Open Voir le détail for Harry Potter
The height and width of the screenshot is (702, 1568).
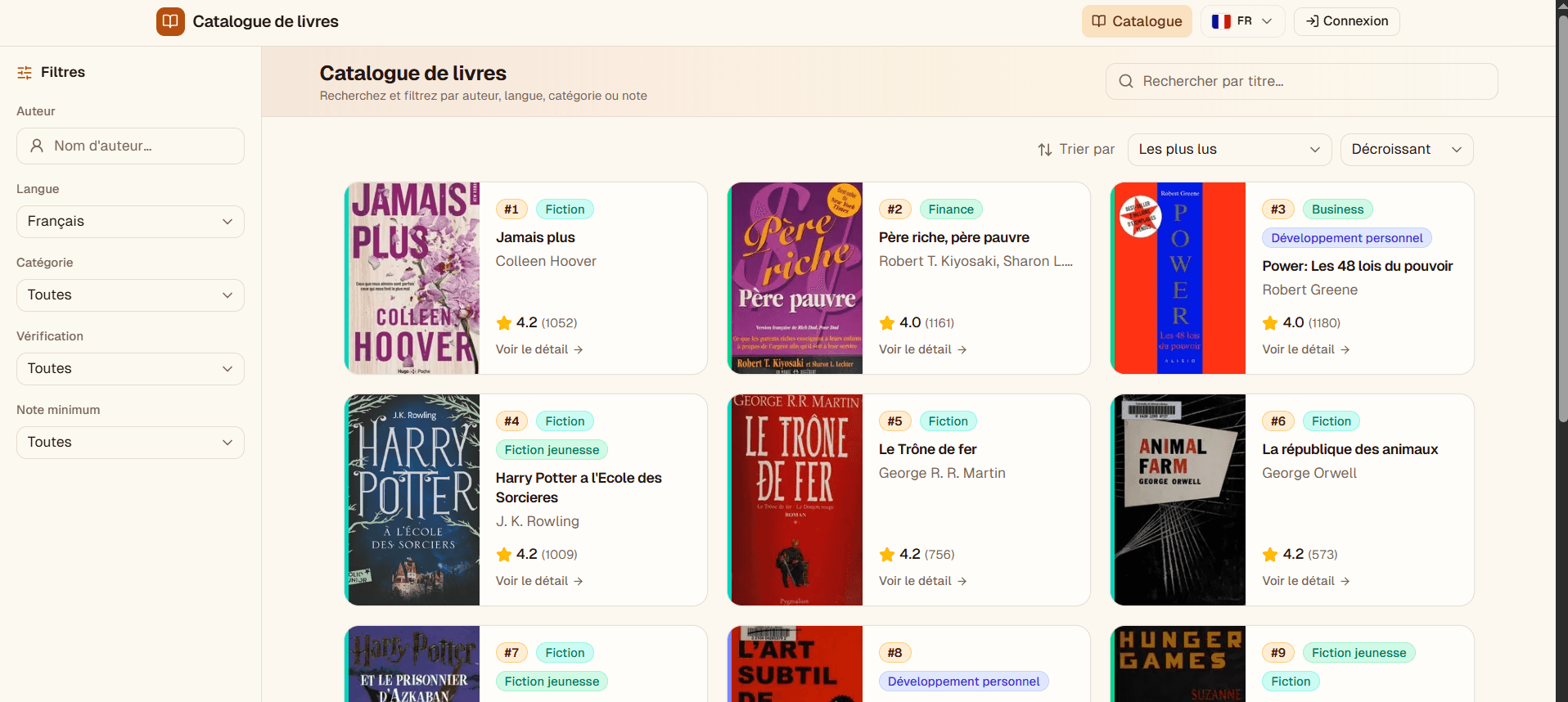point(539,581)
